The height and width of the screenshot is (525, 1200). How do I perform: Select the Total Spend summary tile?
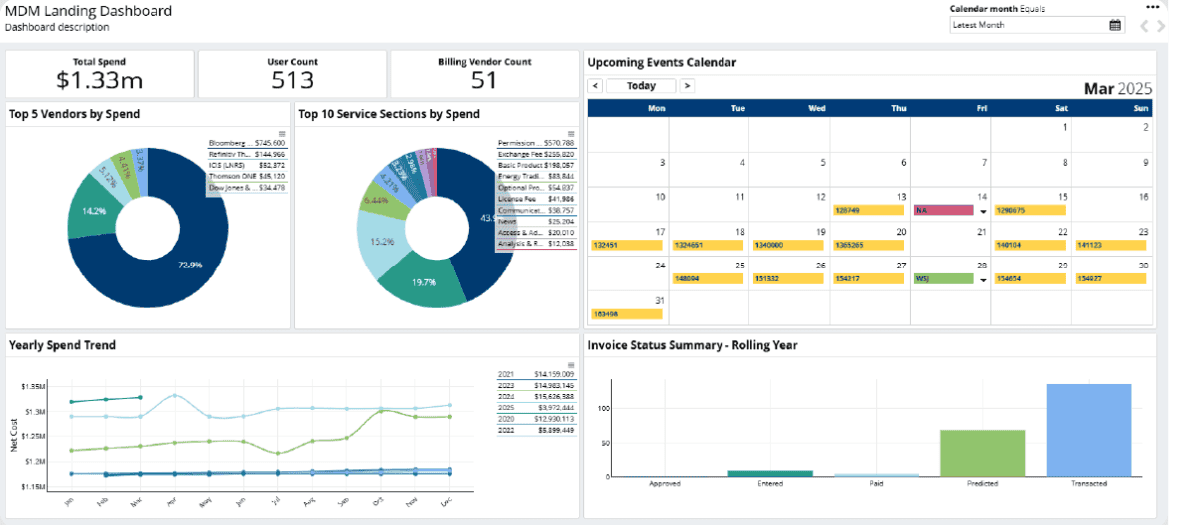coord(100,74)
